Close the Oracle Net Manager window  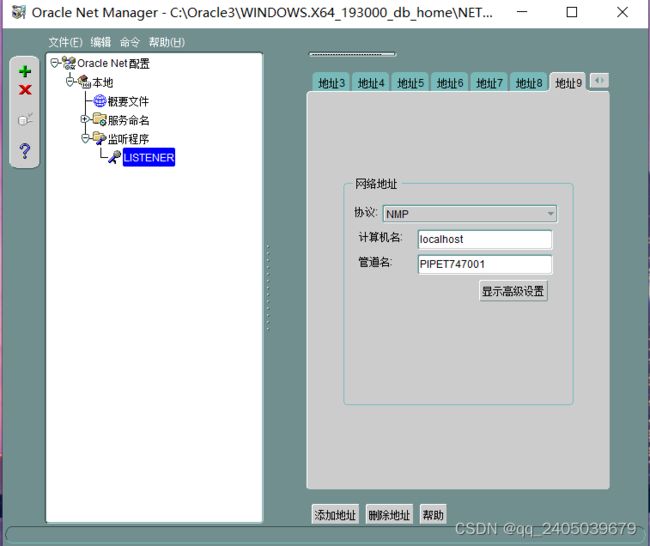coord(622,12)
